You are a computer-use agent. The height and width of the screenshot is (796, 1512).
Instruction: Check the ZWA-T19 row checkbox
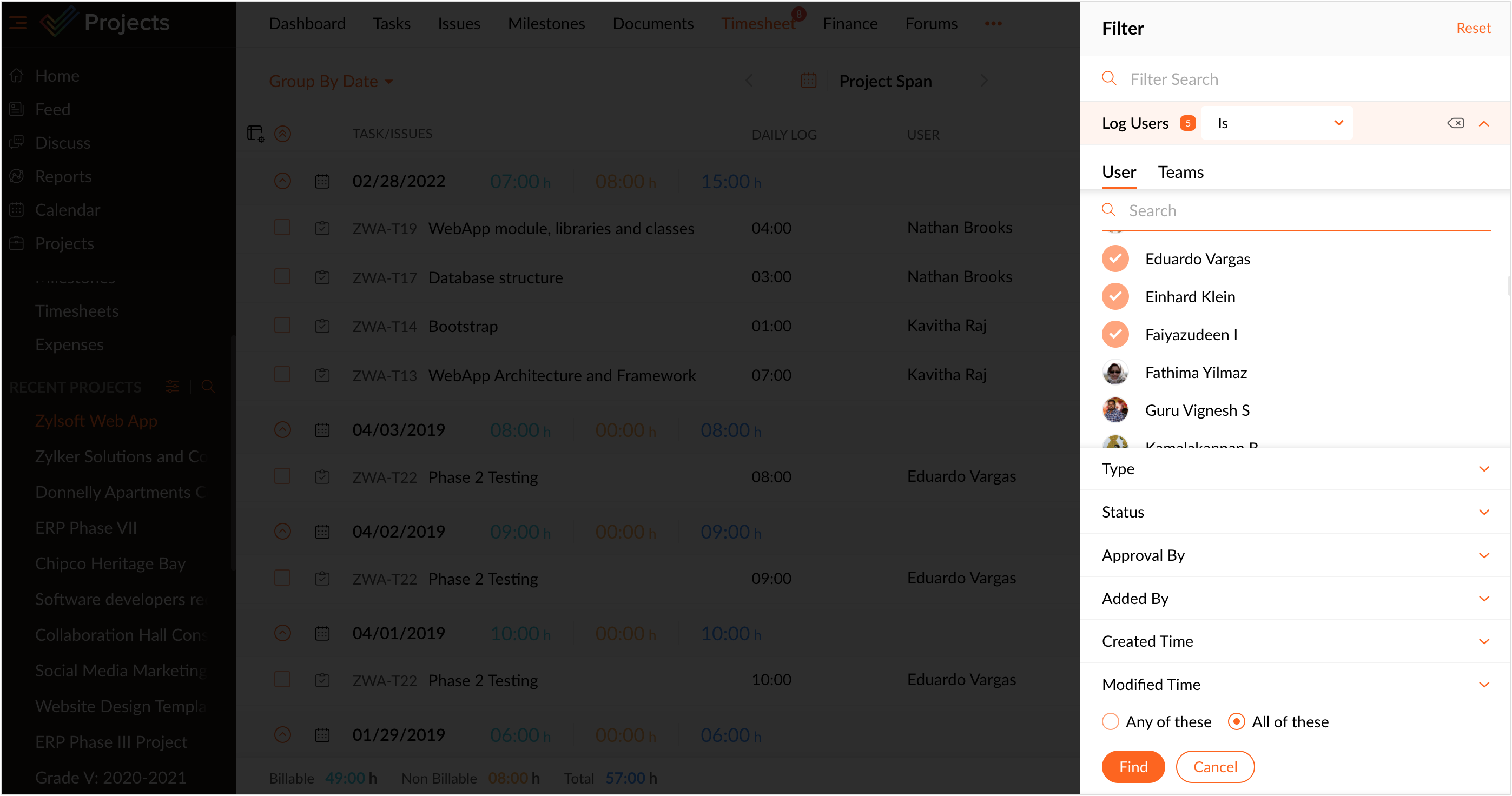(x=282, y=227)
